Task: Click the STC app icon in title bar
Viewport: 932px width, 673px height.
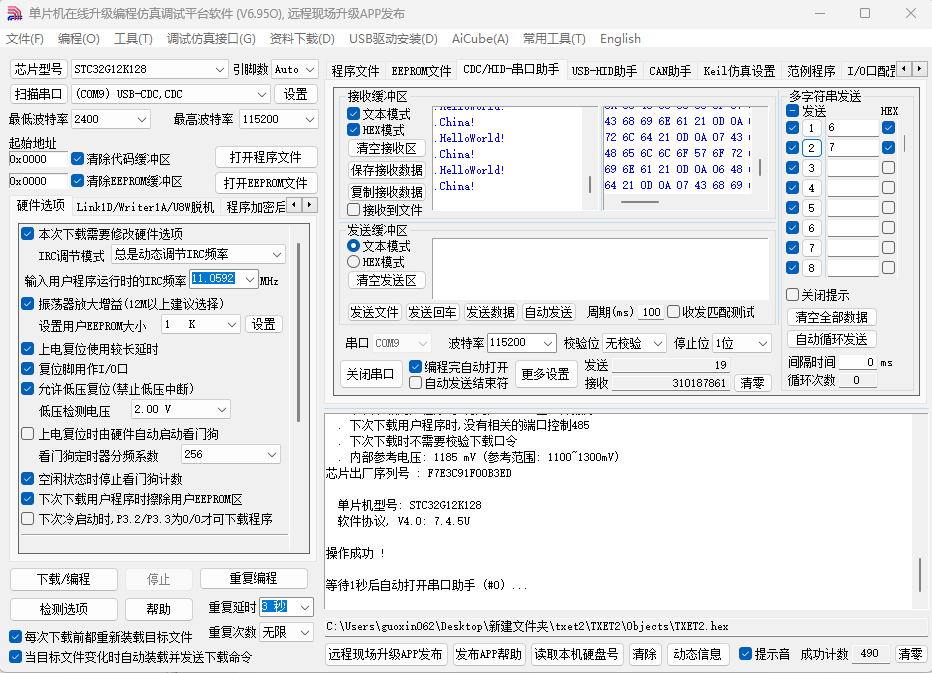Action: (x=14, y=13)
